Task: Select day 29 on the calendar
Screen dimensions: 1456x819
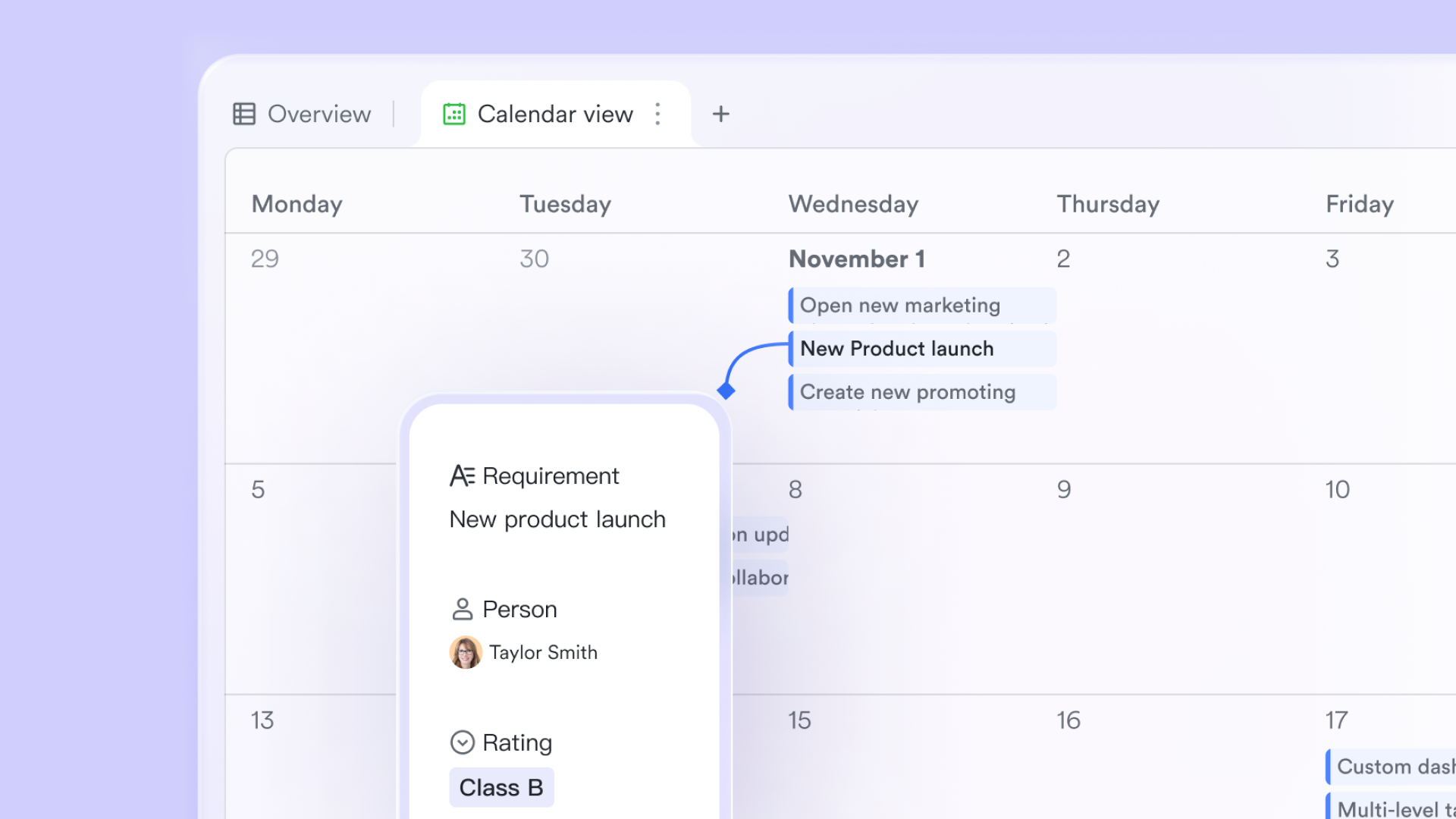Action: (x=265, y=259)
